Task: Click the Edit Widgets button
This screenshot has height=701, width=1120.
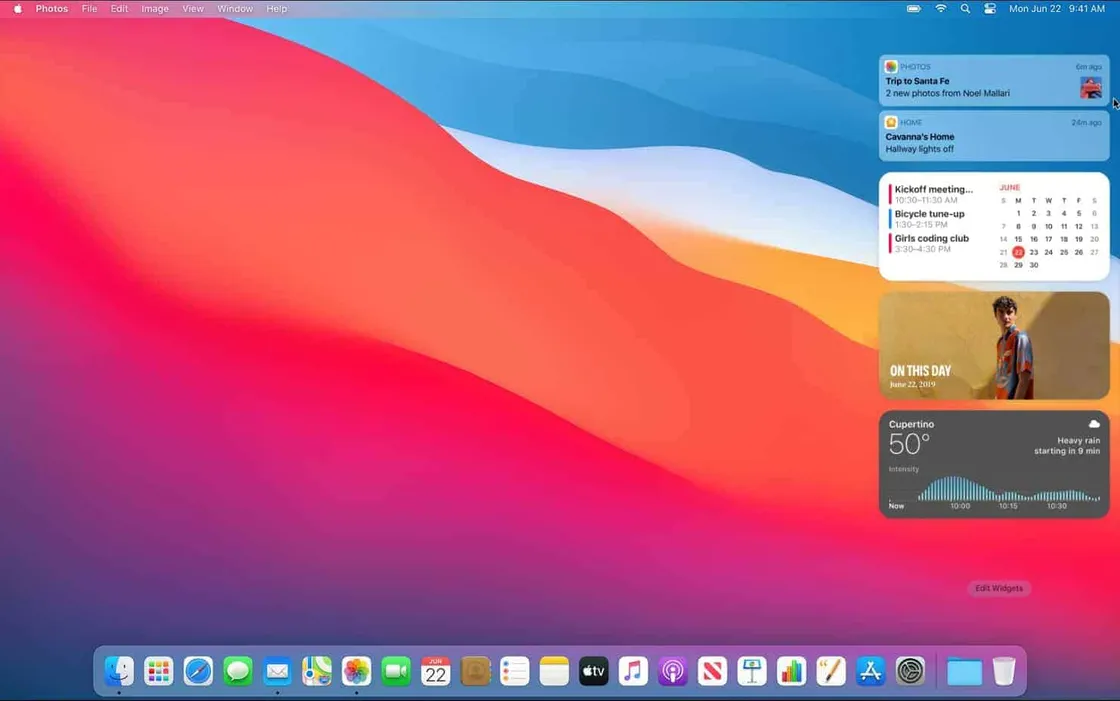Action: coord(998,588)
